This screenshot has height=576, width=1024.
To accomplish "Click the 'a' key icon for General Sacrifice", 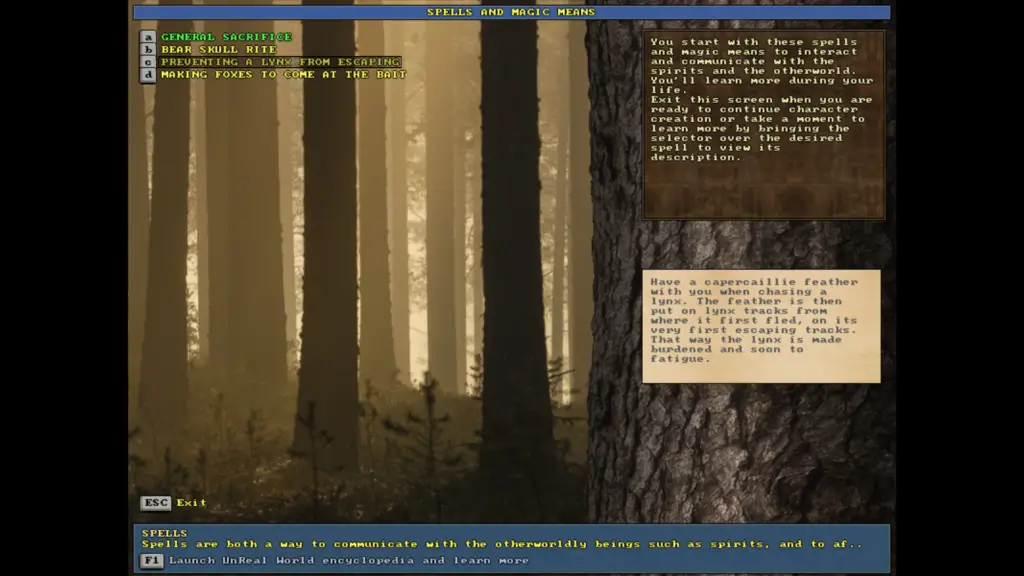I will click(x=148, y=37).
